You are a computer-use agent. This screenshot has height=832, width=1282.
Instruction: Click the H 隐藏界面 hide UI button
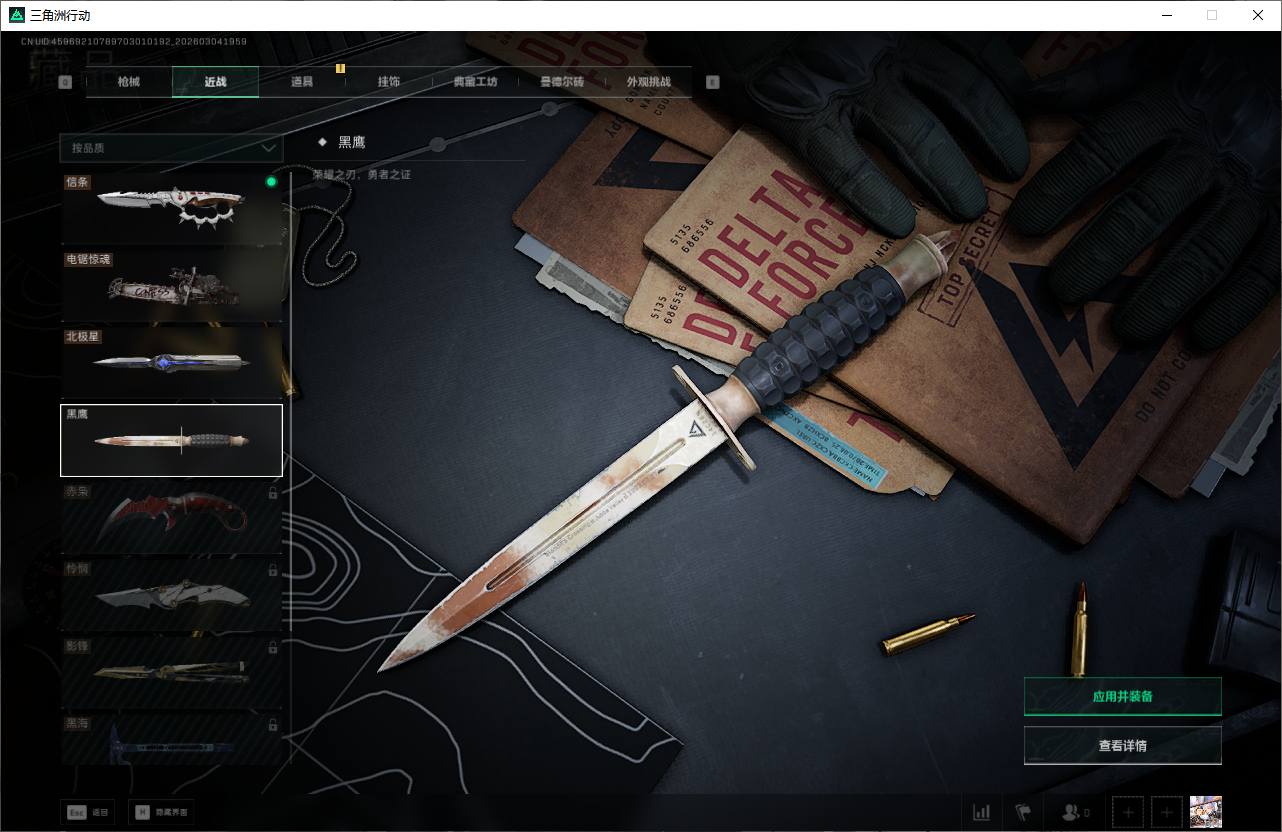(162, 812)
